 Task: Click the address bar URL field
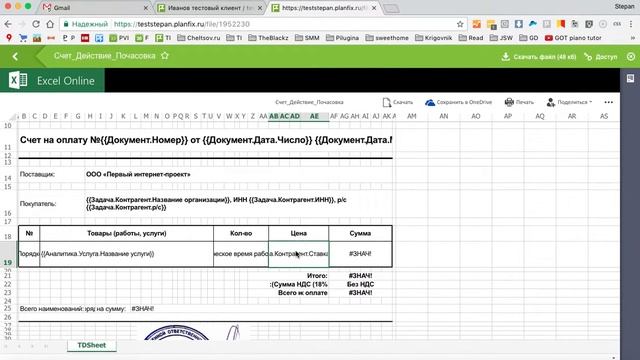261,24
